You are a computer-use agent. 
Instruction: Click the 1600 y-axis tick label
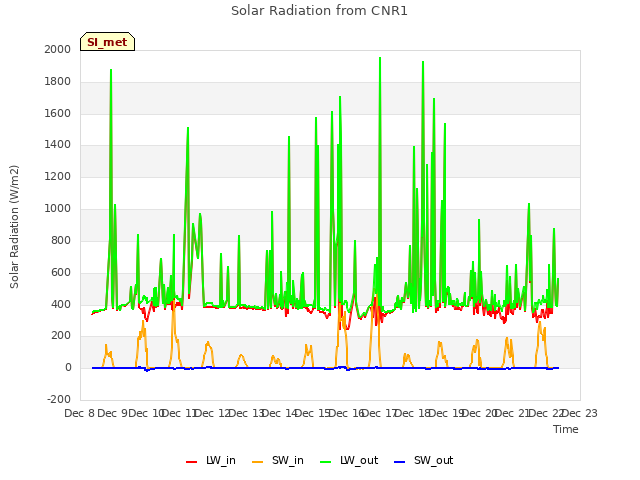tap(58, 113)
